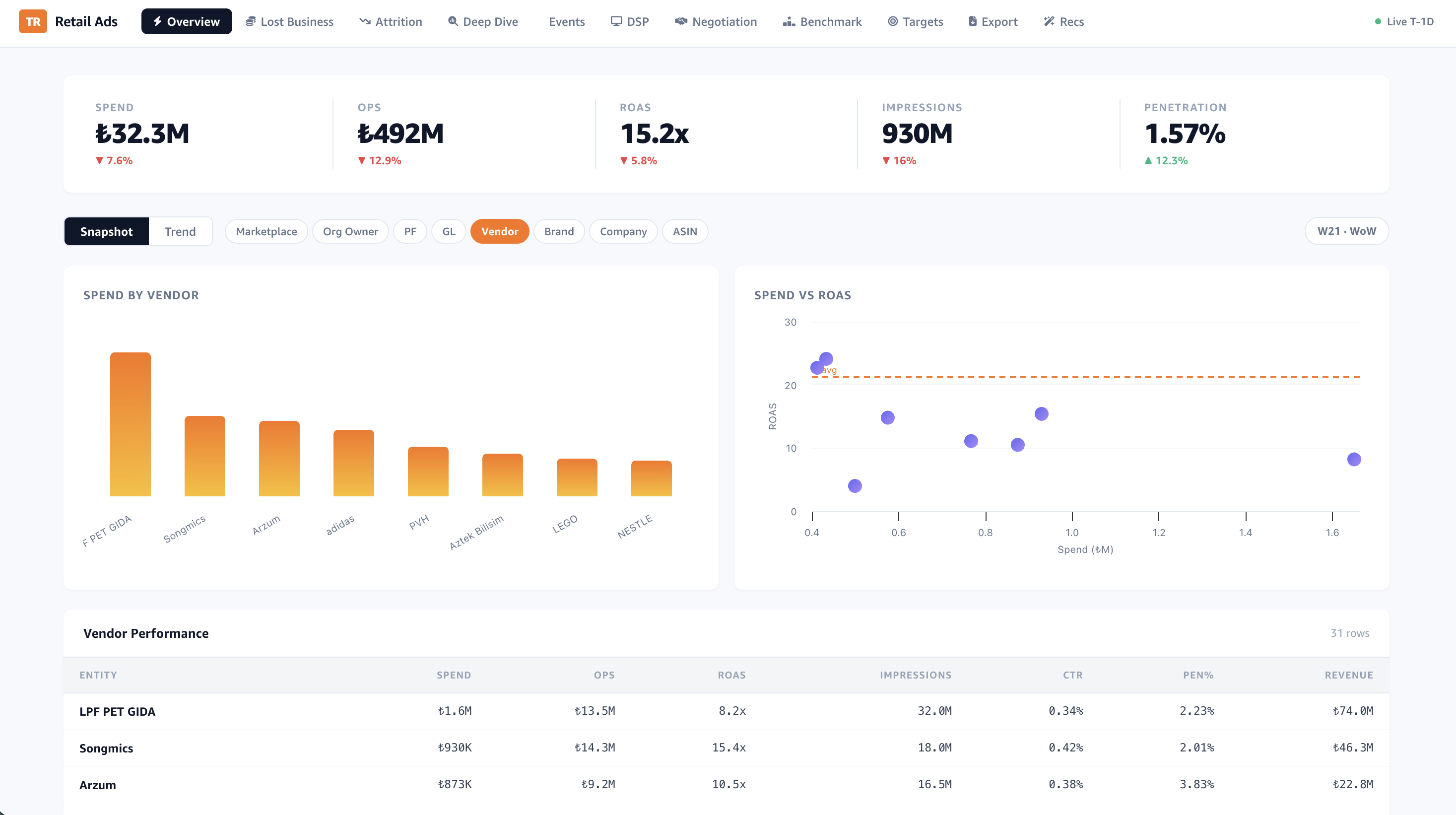
Task: Select the PF dimension chip
Action: pyautogui.click(x=410, y=231)
